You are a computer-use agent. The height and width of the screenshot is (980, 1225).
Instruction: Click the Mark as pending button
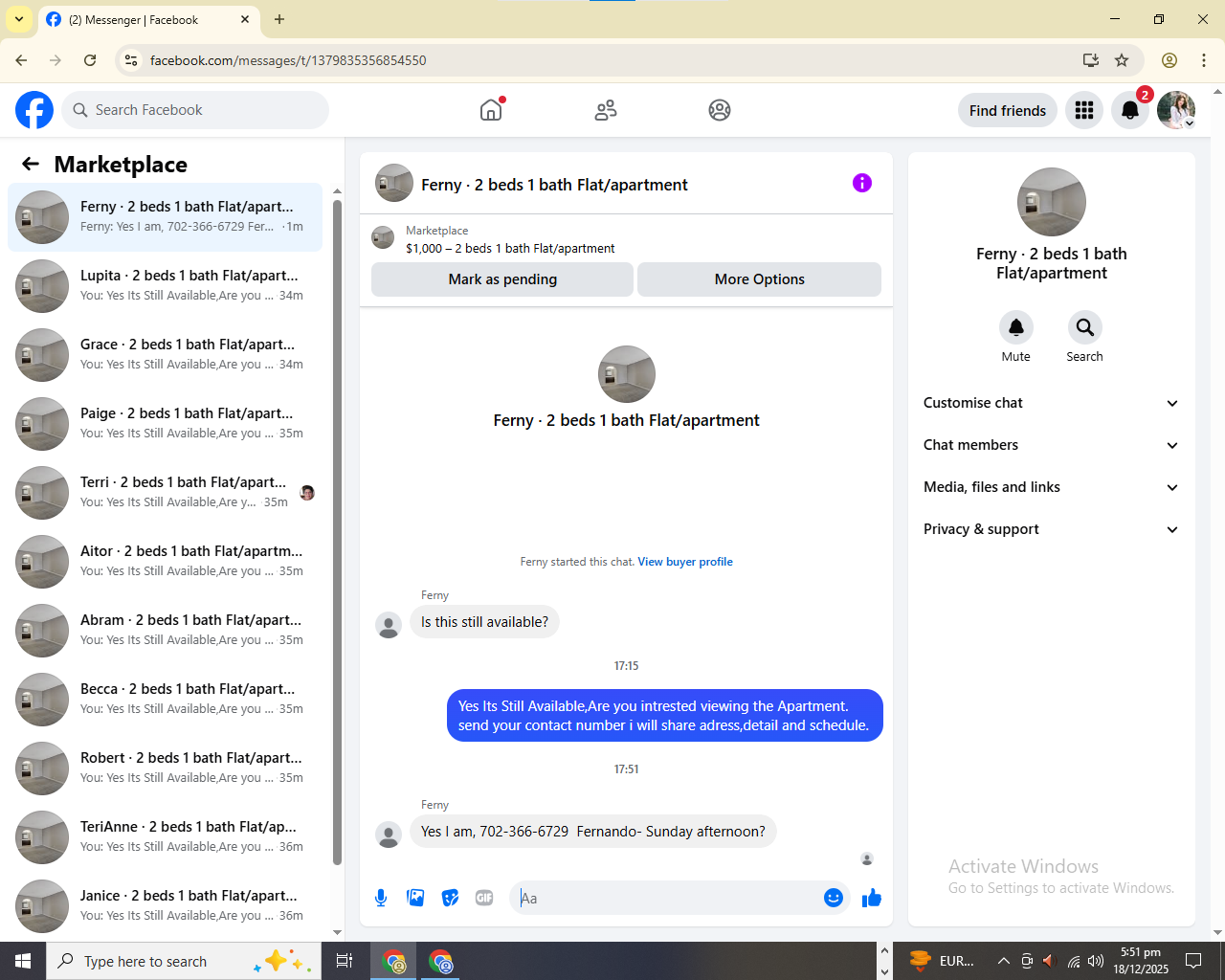click(502, 279)
